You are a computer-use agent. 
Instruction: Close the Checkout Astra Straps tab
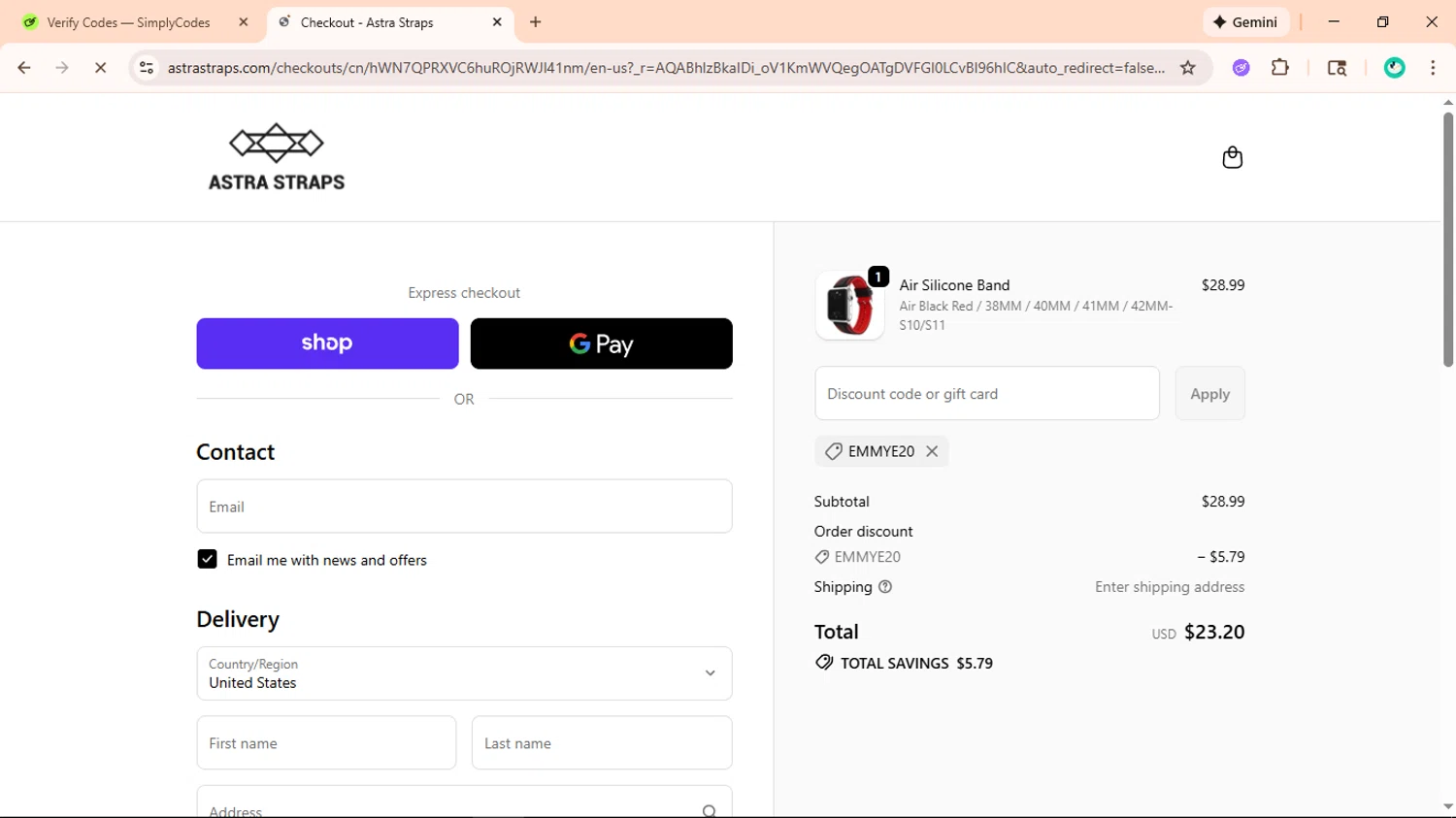click(497, 22)
